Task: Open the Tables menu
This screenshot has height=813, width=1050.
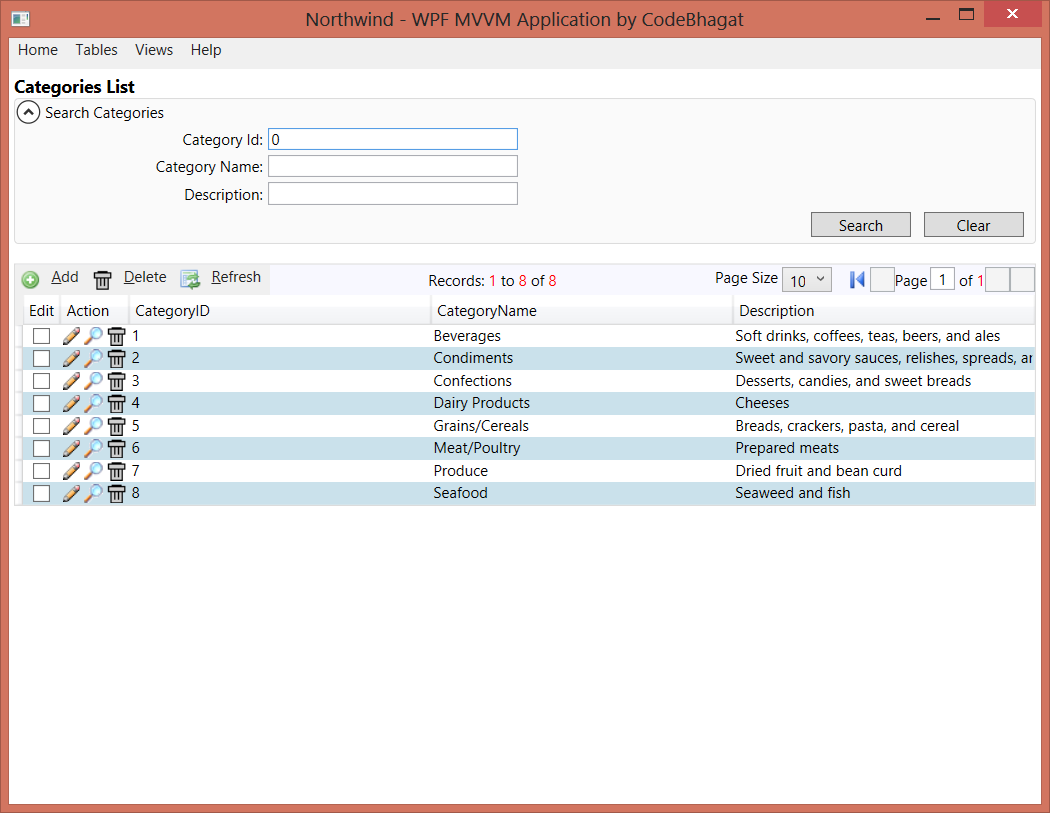Action: click(96, 50)
